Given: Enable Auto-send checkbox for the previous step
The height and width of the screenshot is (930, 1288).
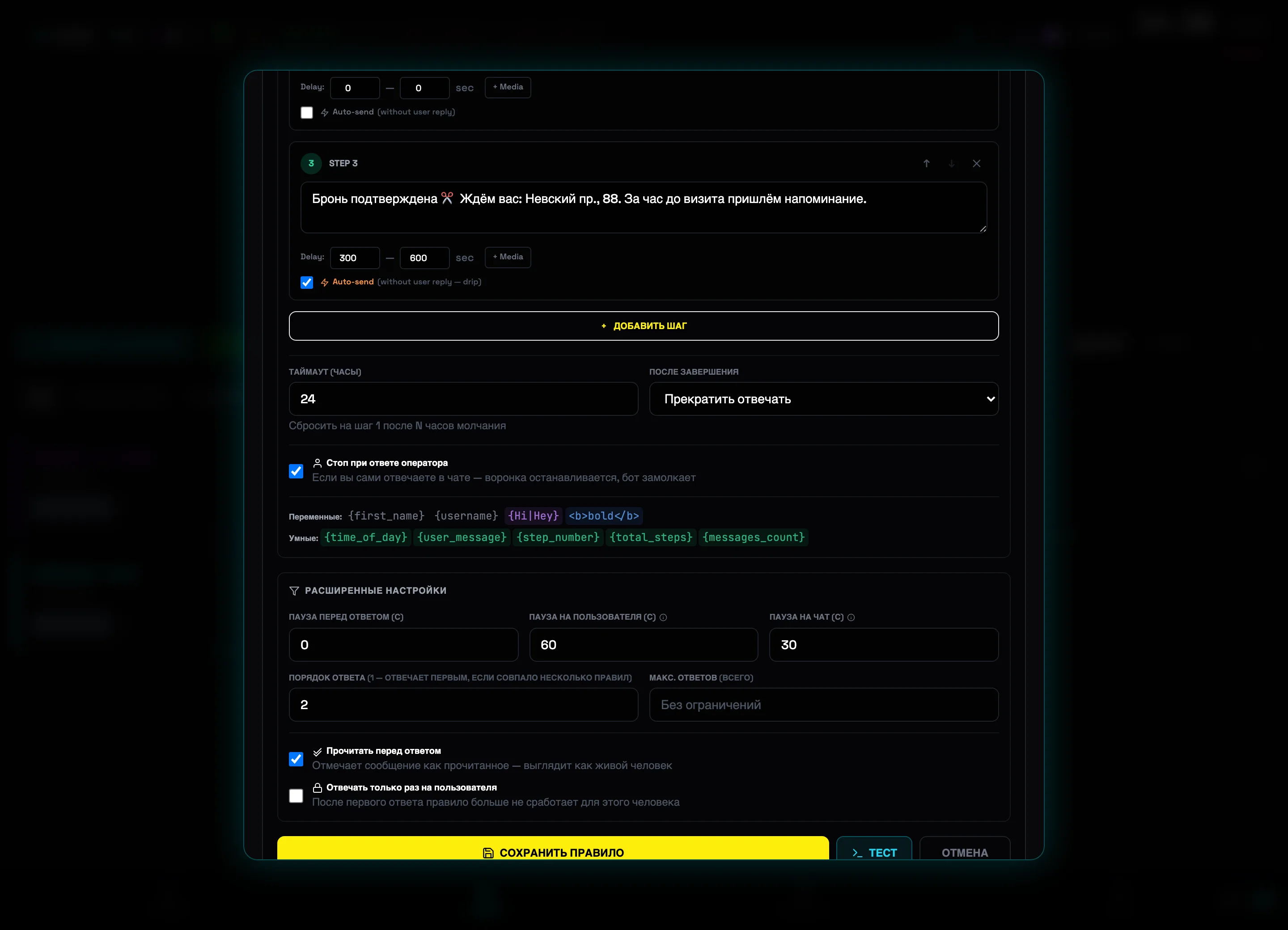Looking at the screenshot, I should coord(307,112).
